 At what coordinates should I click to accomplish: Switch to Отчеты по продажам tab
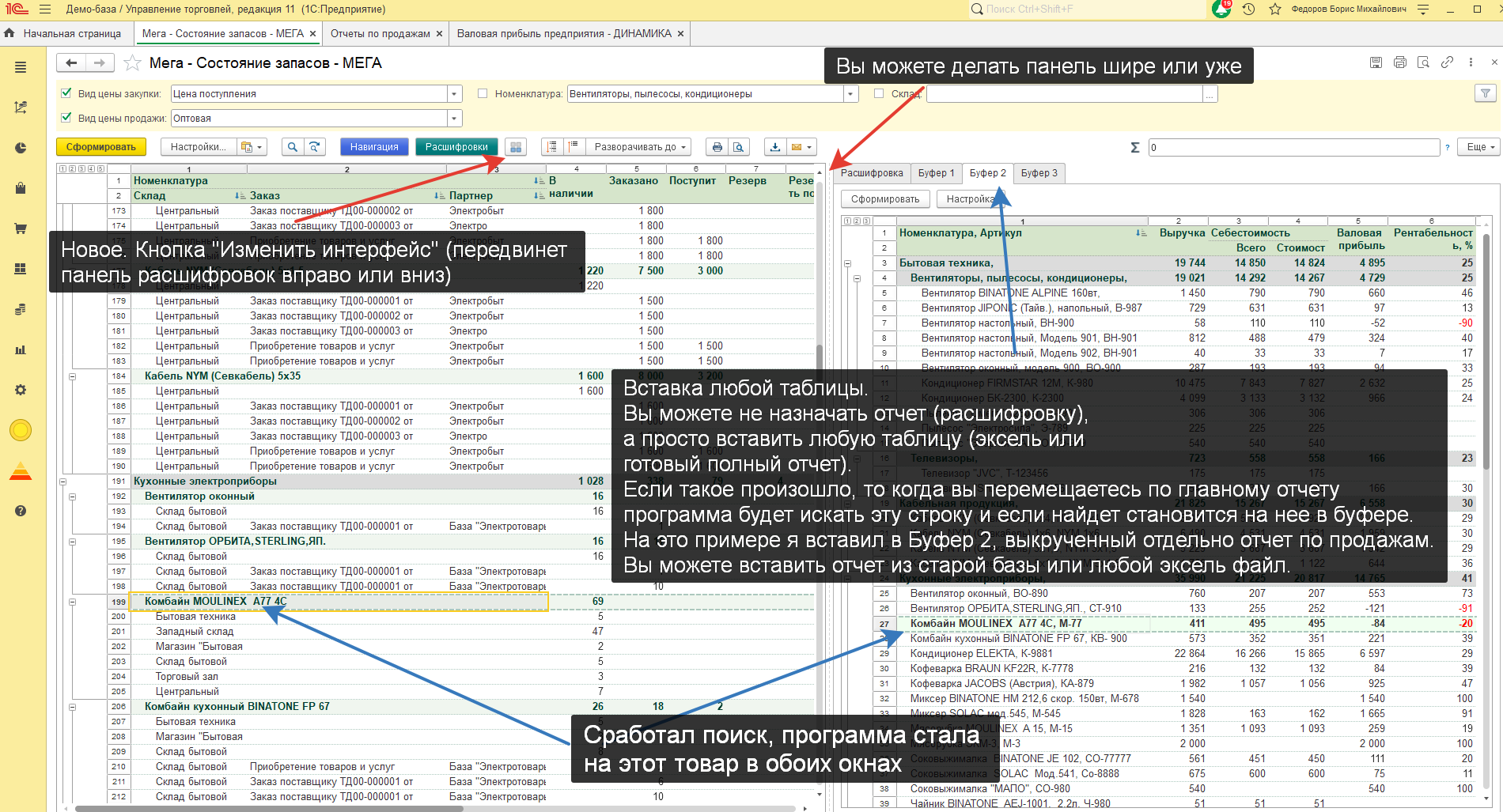click(x=380, y=33)
